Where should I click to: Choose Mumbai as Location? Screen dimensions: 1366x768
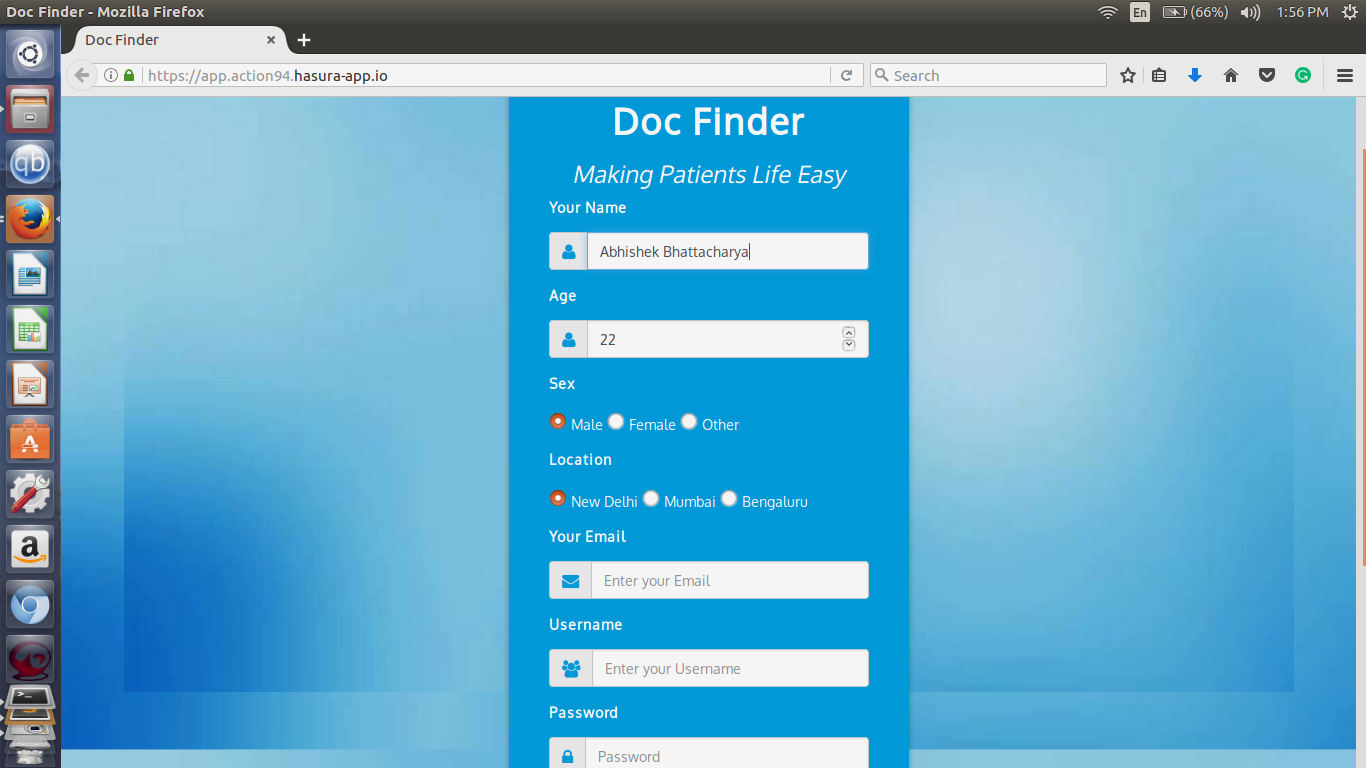click(651, 498)
